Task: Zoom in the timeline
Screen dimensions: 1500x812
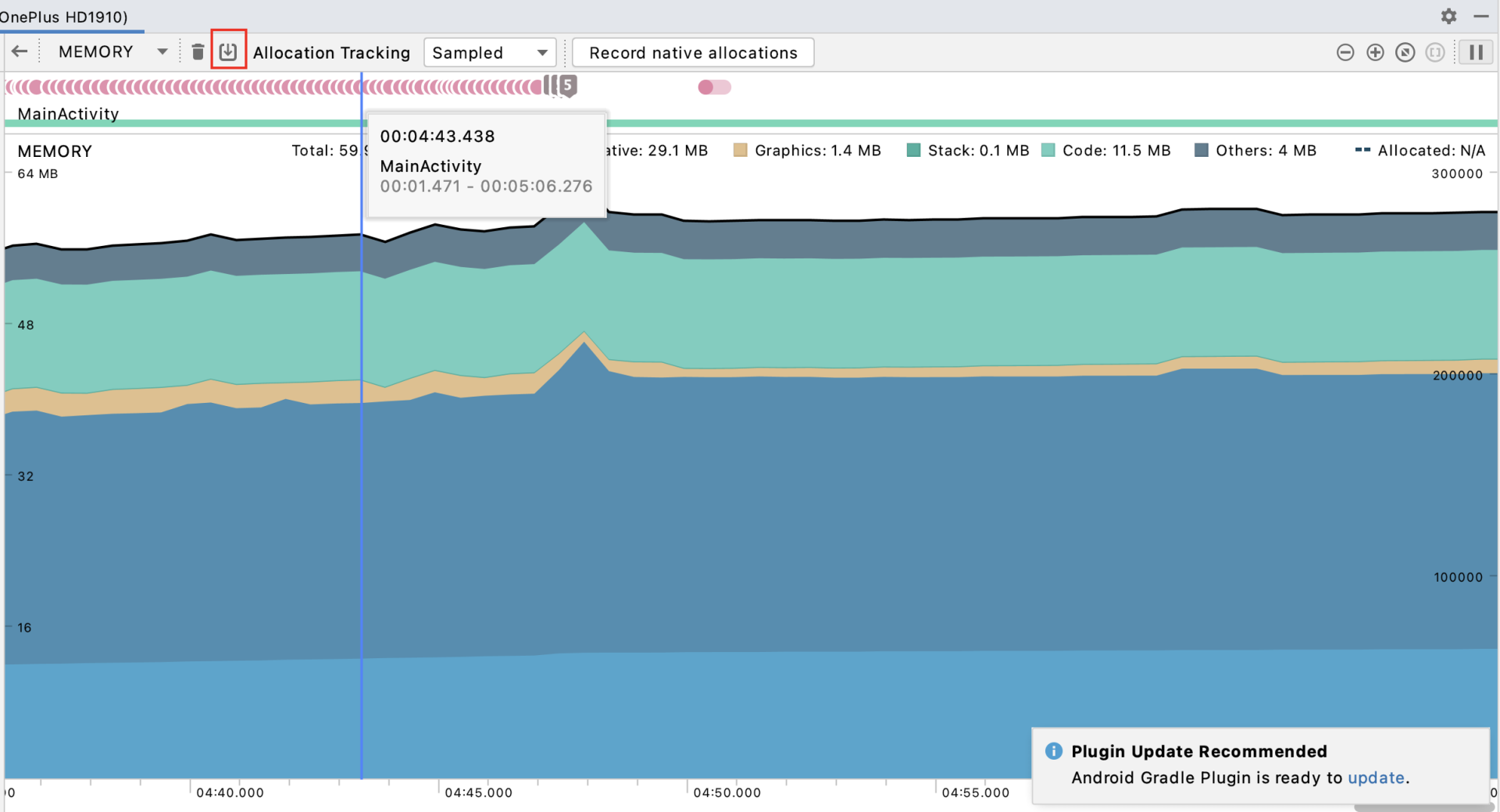Action: tap(1375, 52)
